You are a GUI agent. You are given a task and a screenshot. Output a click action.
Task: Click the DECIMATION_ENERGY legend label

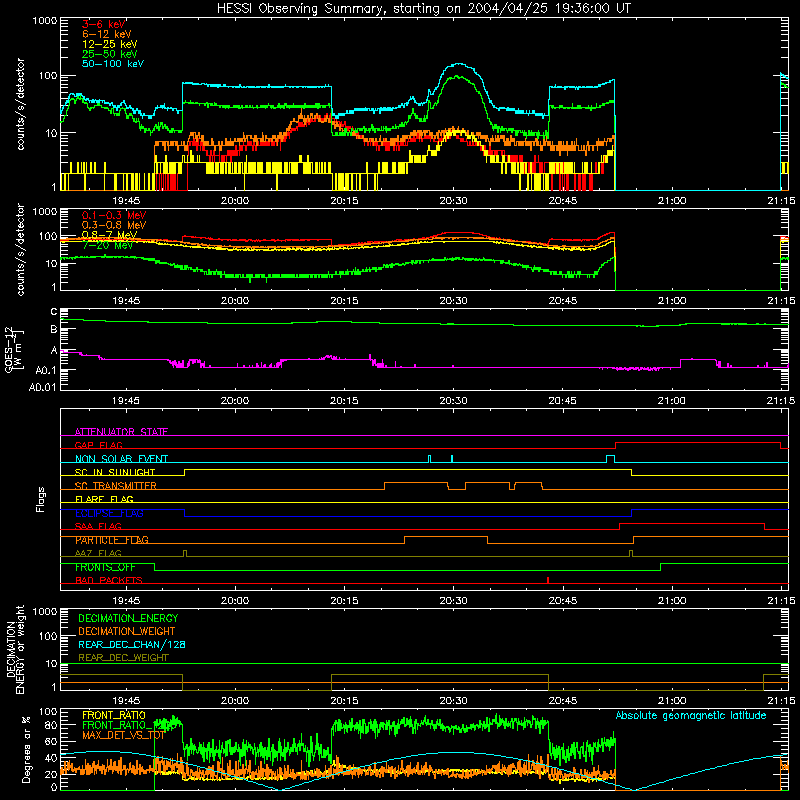point(128,618)
